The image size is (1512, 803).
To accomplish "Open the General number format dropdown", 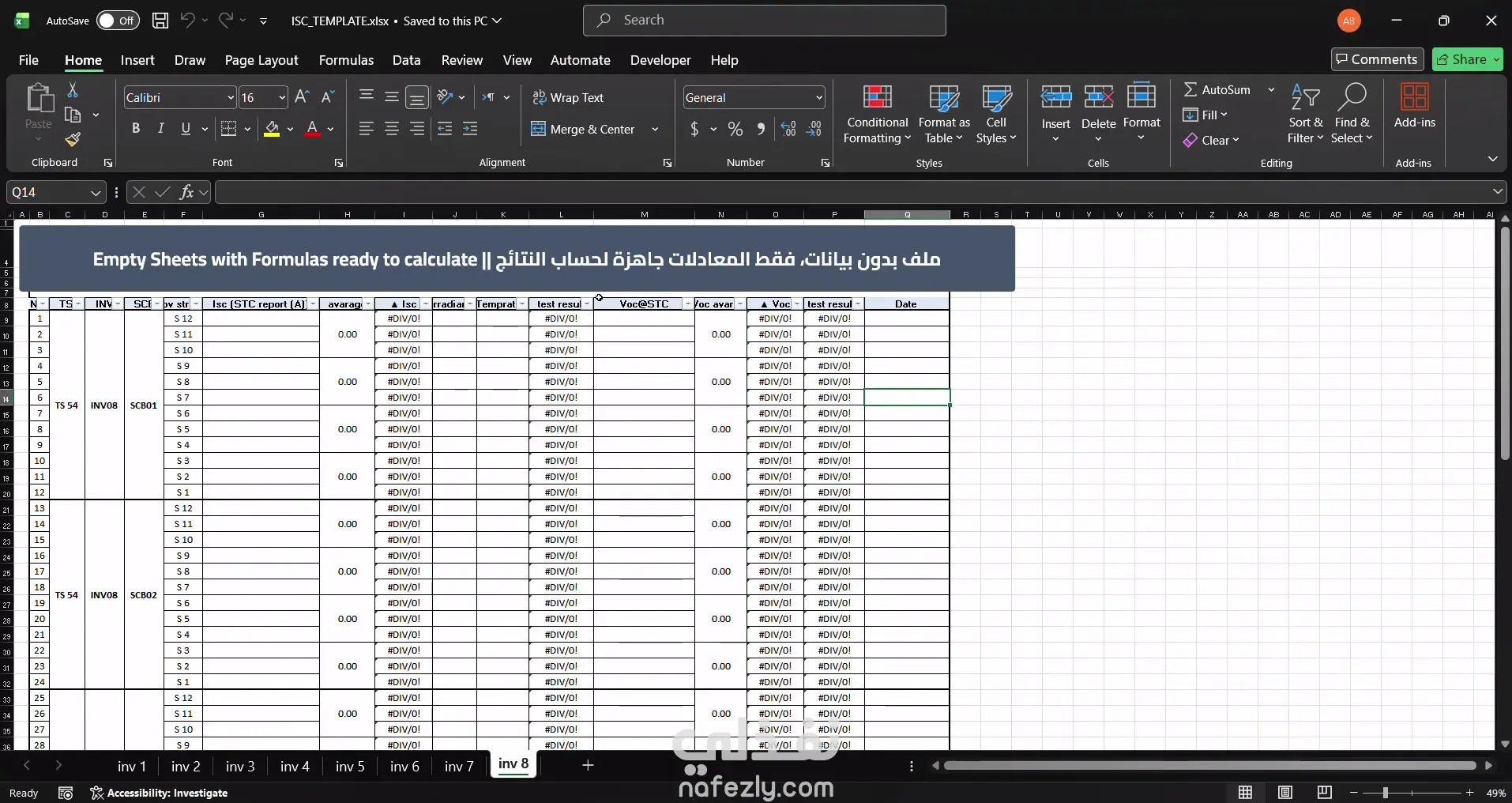I will [819, 98].
